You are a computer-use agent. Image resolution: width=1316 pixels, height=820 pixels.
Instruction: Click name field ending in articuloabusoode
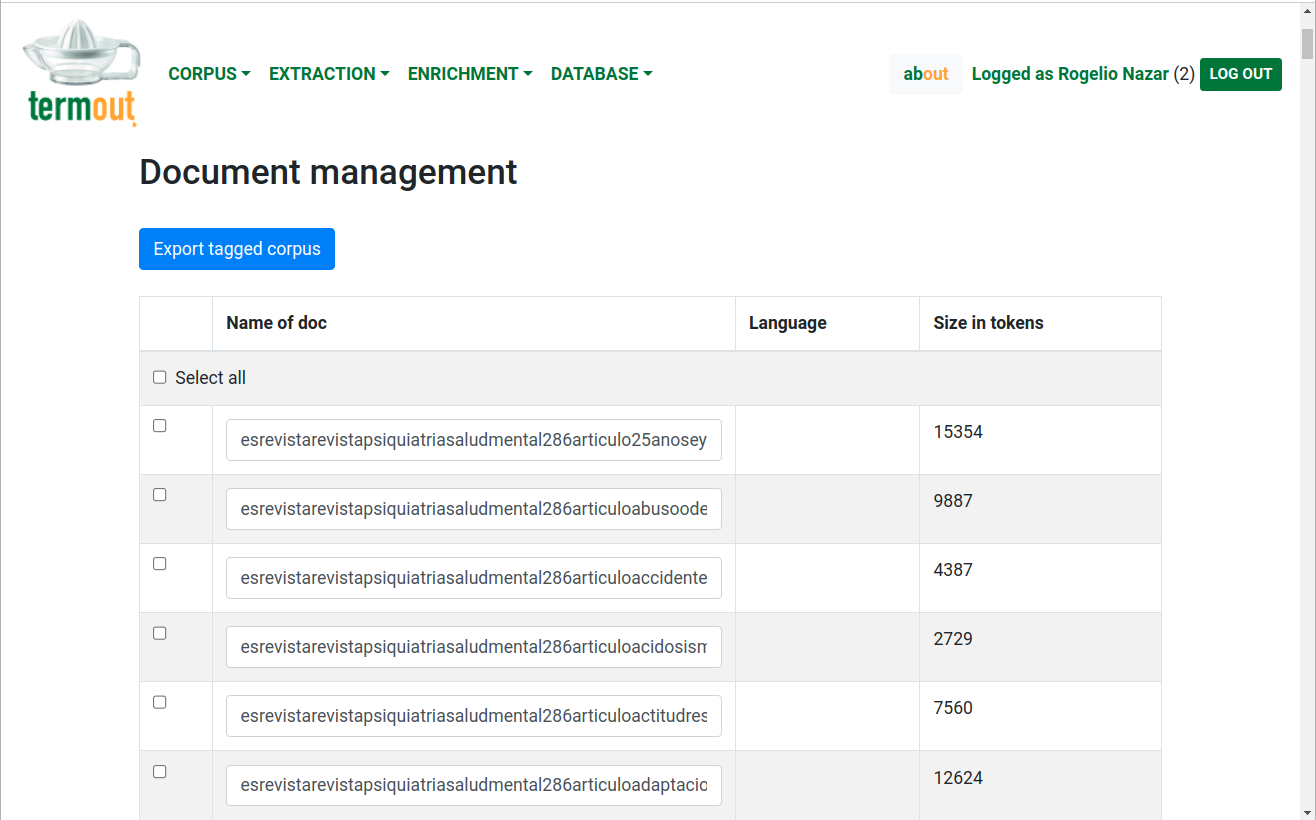[x=473, y=509]
